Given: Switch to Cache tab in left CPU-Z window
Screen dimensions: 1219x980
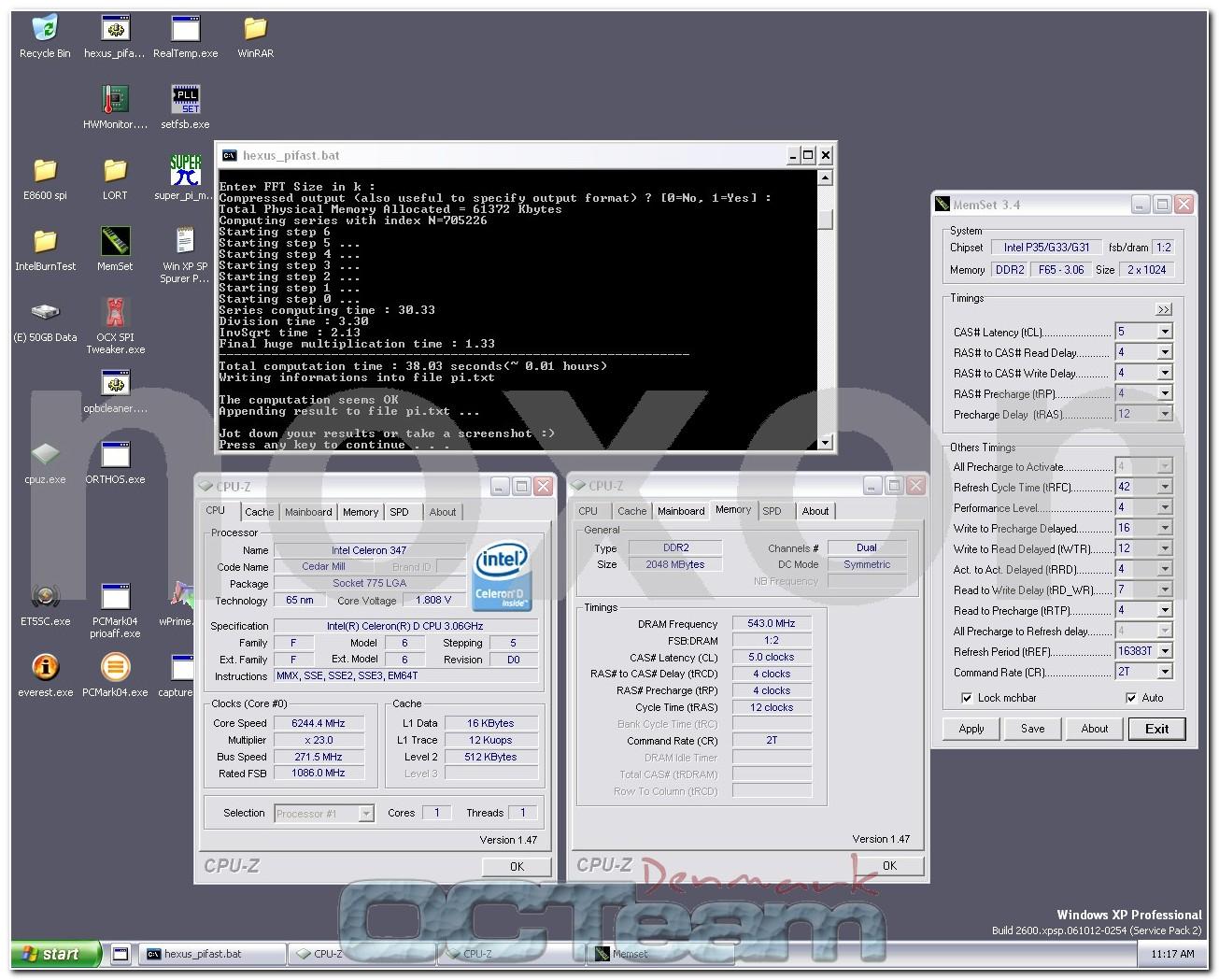Looking at the screenshot, I should tap(260, 512).
